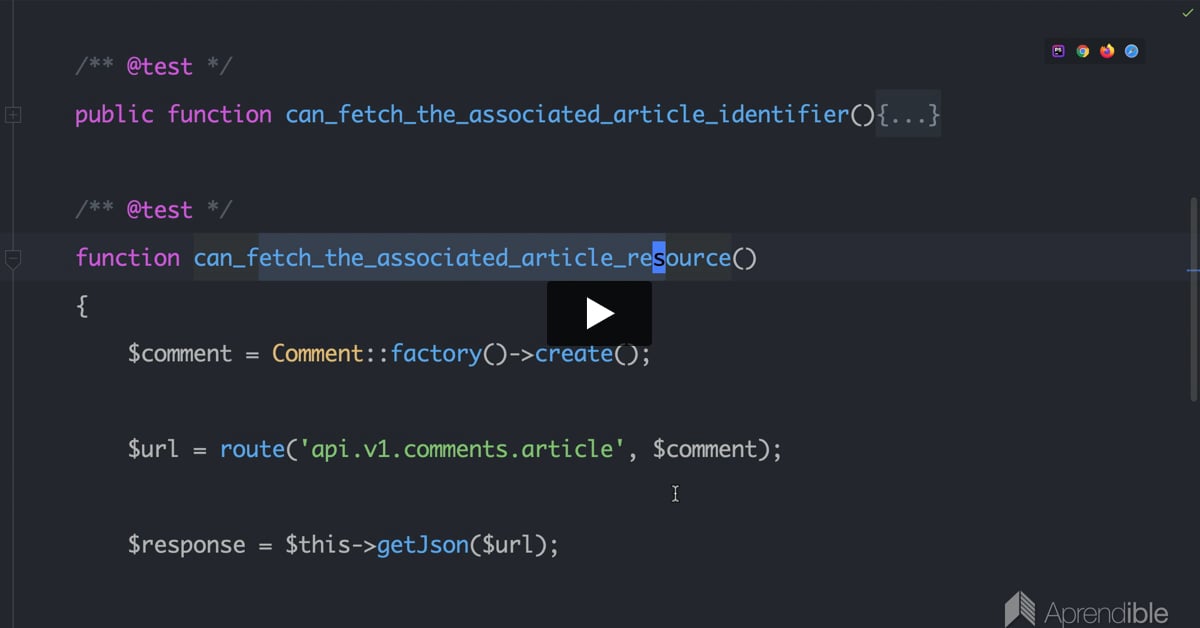Click the '$comment' variable on the assignment line
The height and width of the screenshot is (628, 1200).
pos(180,353)
